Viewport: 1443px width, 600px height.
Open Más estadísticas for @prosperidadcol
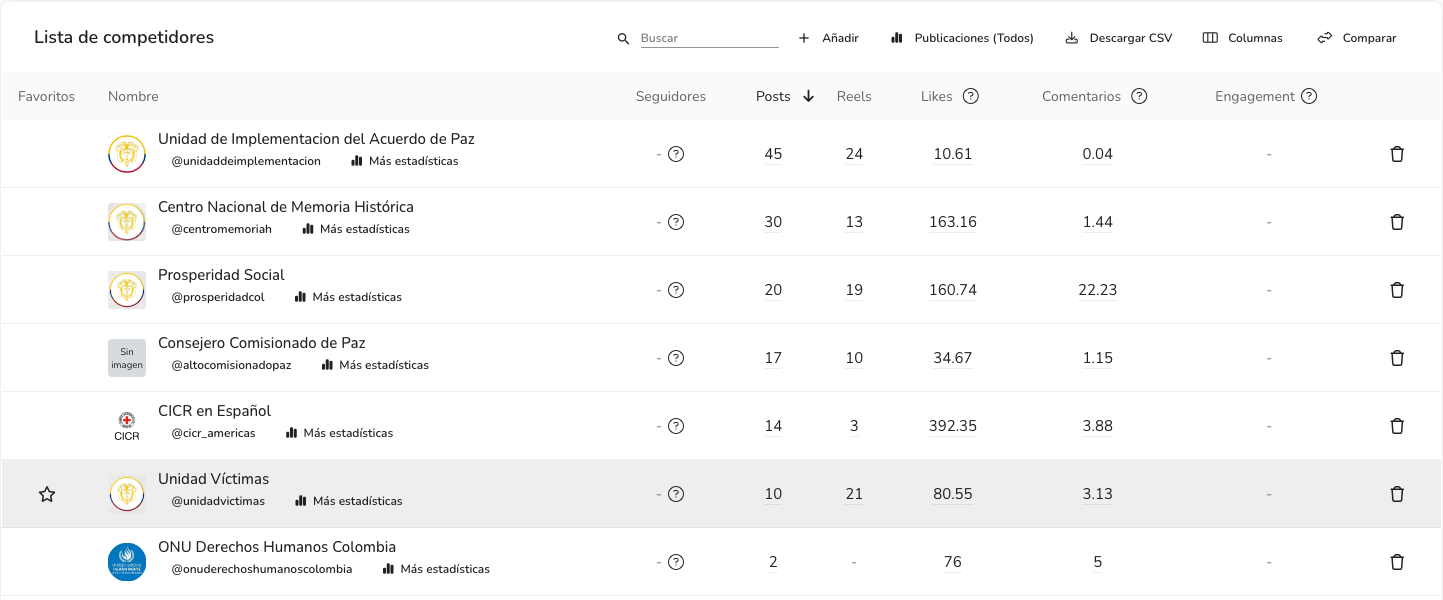point(348,297)
